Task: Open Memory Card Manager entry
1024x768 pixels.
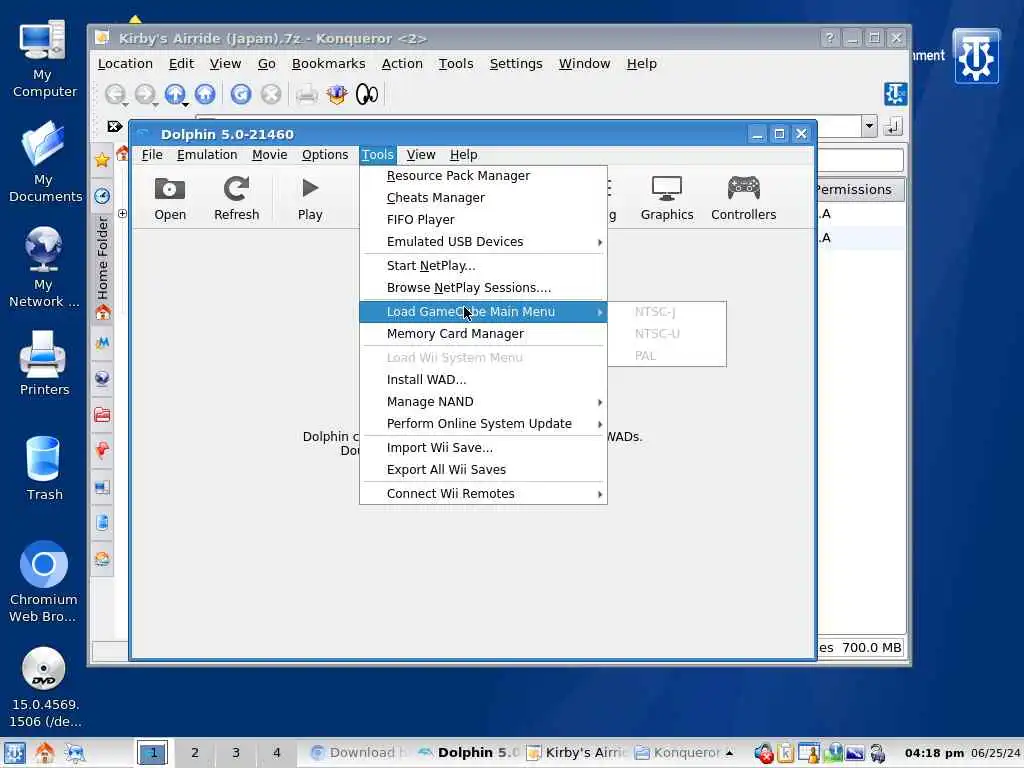Action: coord(483,334)
